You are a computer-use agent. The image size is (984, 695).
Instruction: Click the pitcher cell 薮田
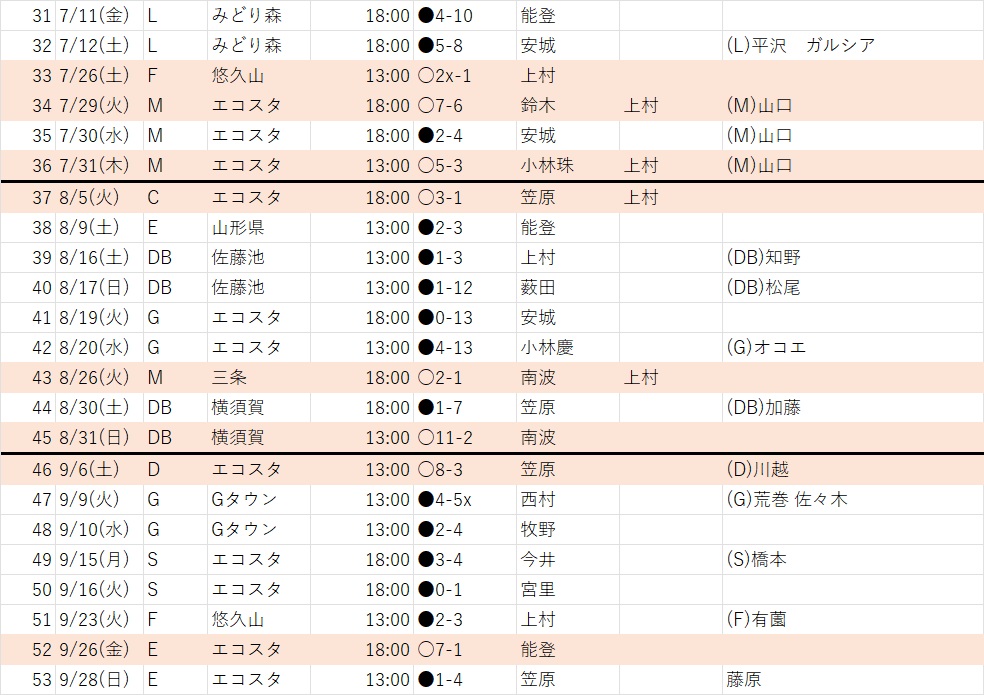pos(538,288)
